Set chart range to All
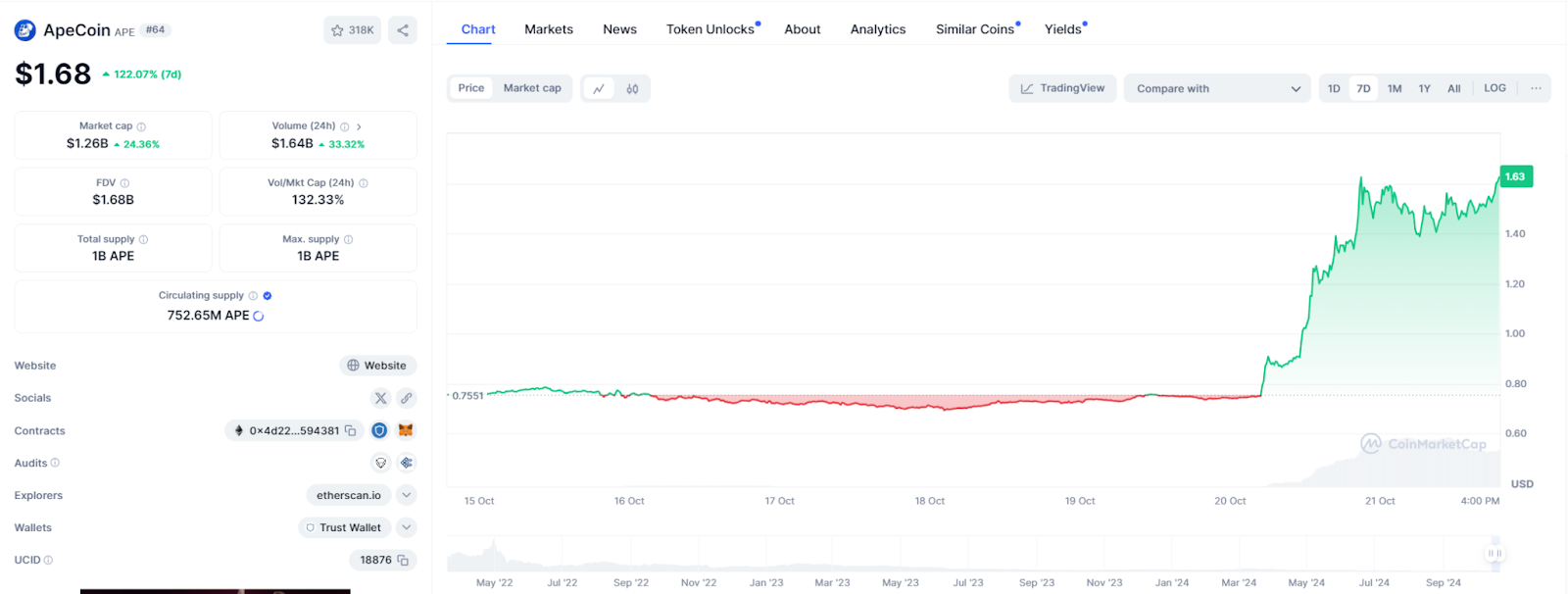This screenshot has height=594, width=1568. (1454, 88)
